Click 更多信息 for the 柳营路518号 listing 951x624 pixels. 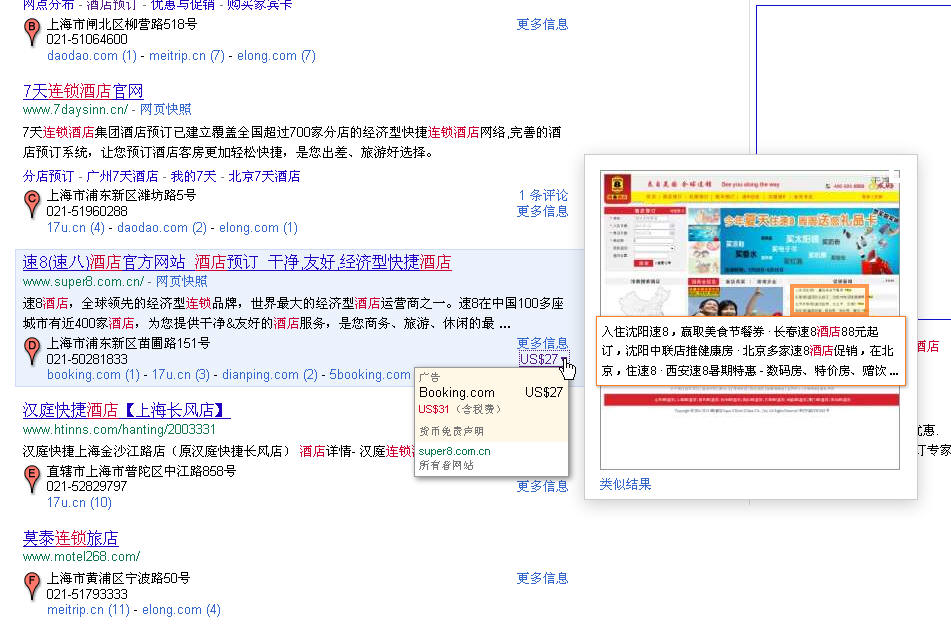click(x=542, y=24)
